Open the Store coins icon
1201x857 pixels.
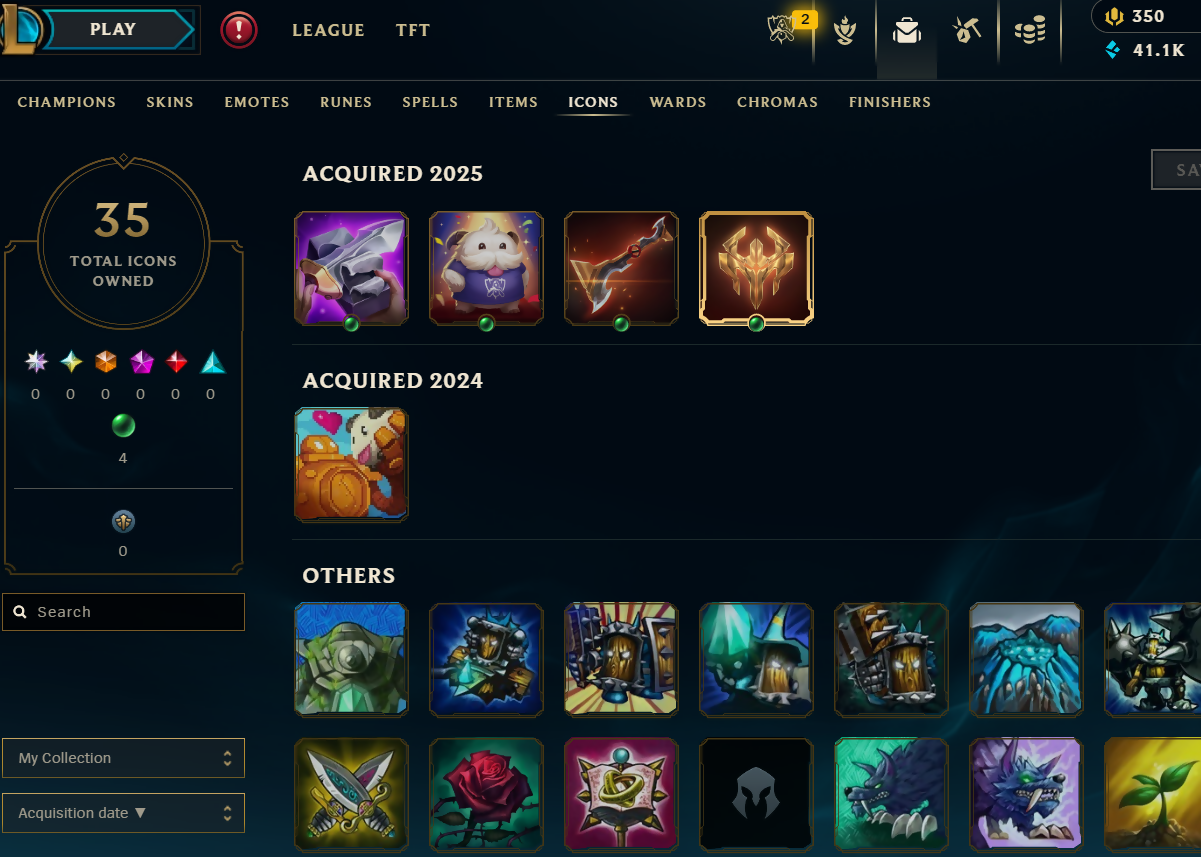[x=1029, y=32]
